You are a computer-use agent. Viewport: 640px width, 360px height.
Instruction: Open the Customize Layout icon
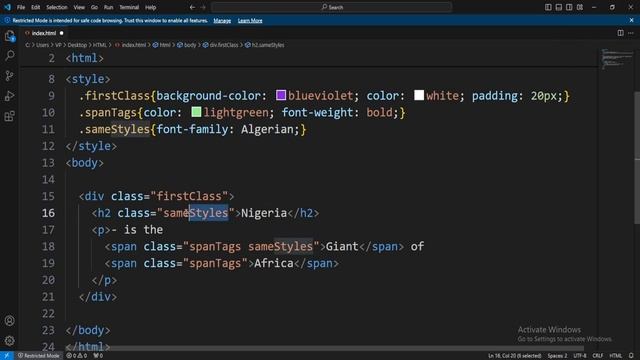point(580,7)
